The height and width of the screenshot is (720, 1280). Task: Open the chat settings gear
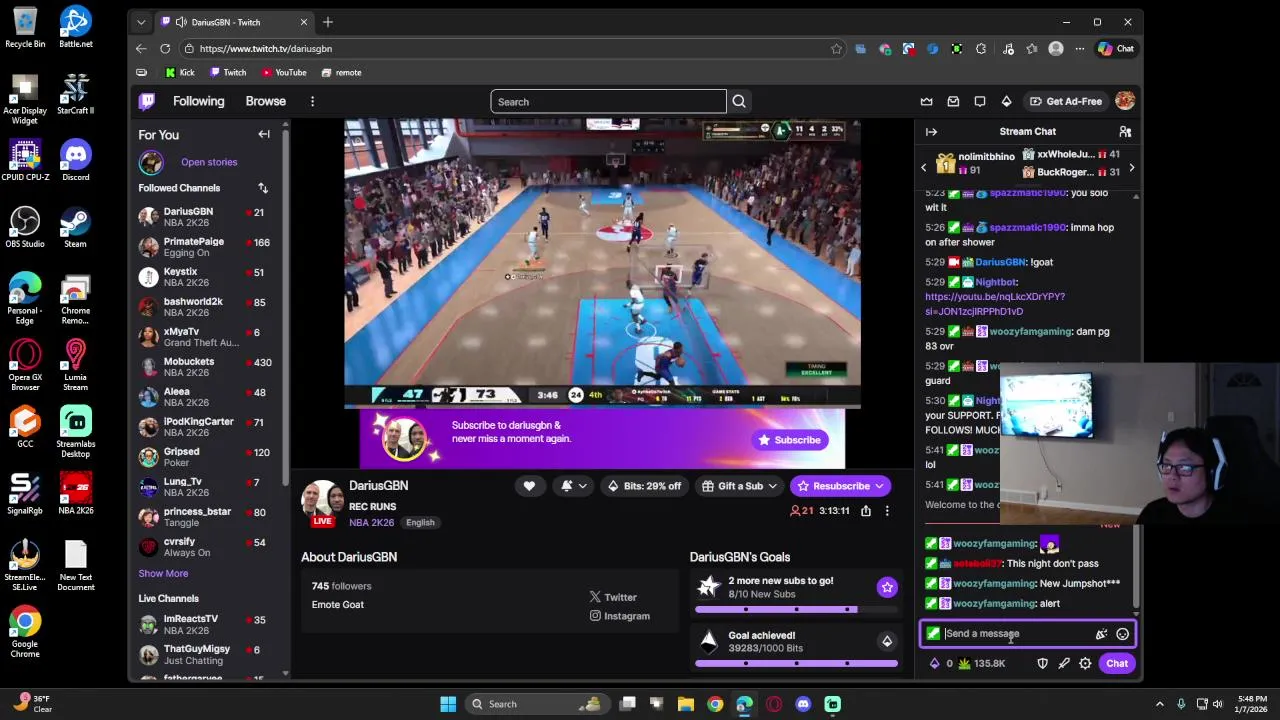click(x=1085, y=663)
